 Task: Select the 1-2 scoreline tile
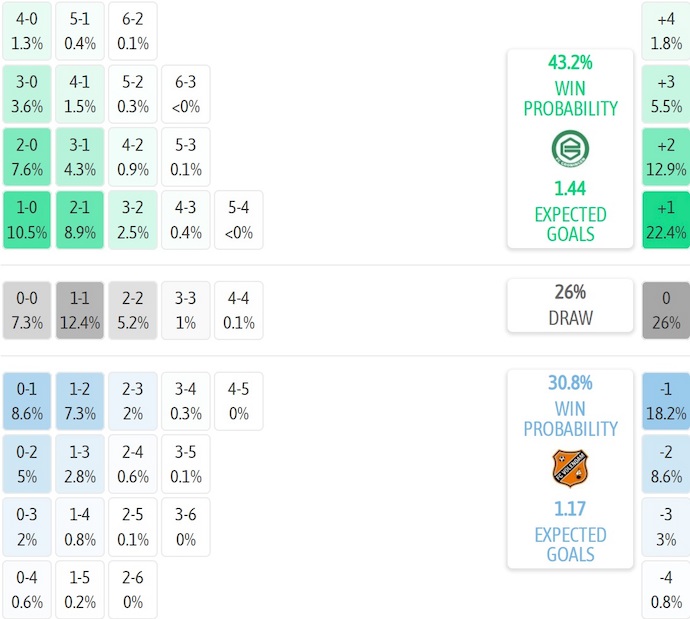click(x=80, y=401)
